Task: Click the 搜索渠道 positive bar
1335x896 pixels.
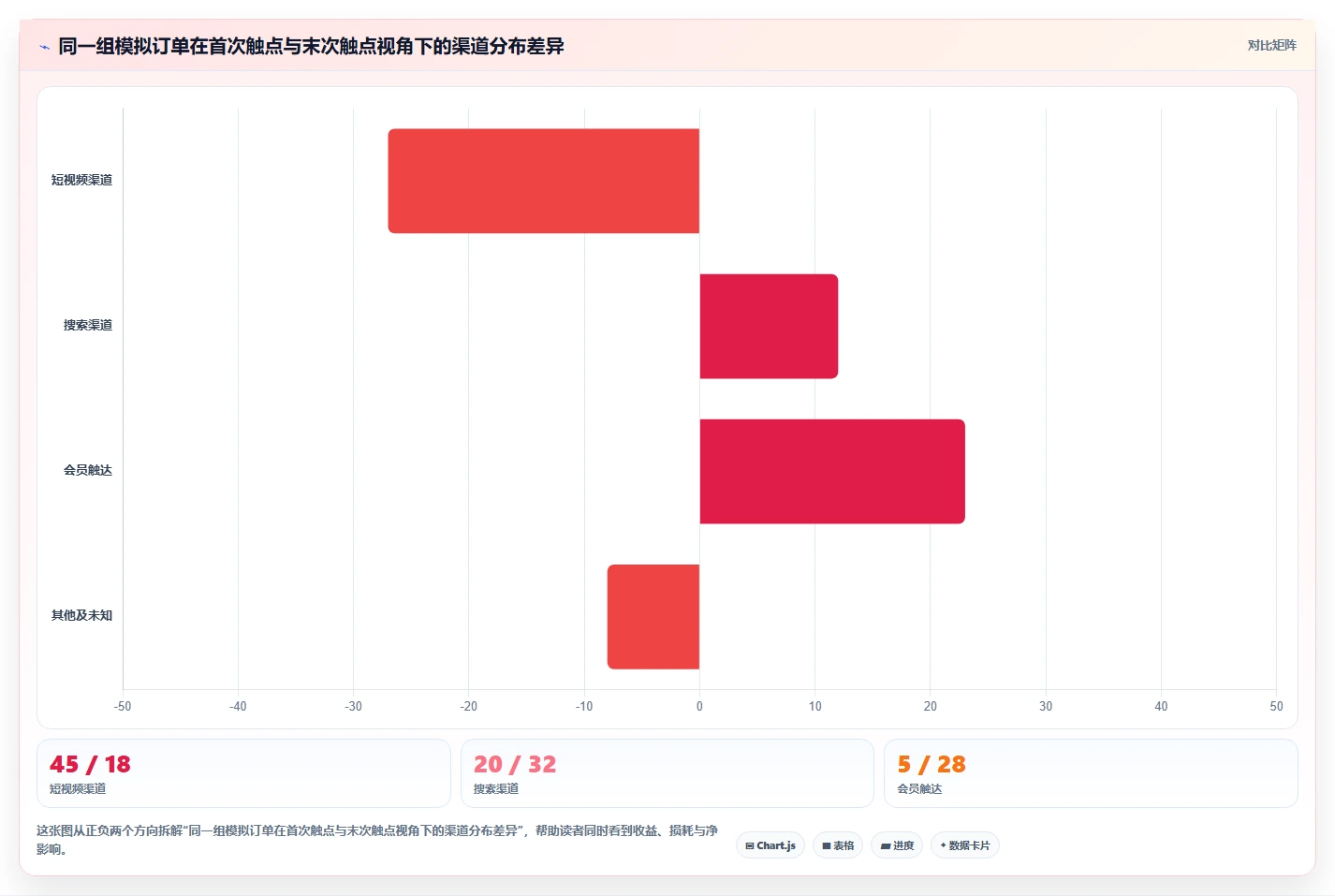Action: pyautogui.click(x=769, y=326)
